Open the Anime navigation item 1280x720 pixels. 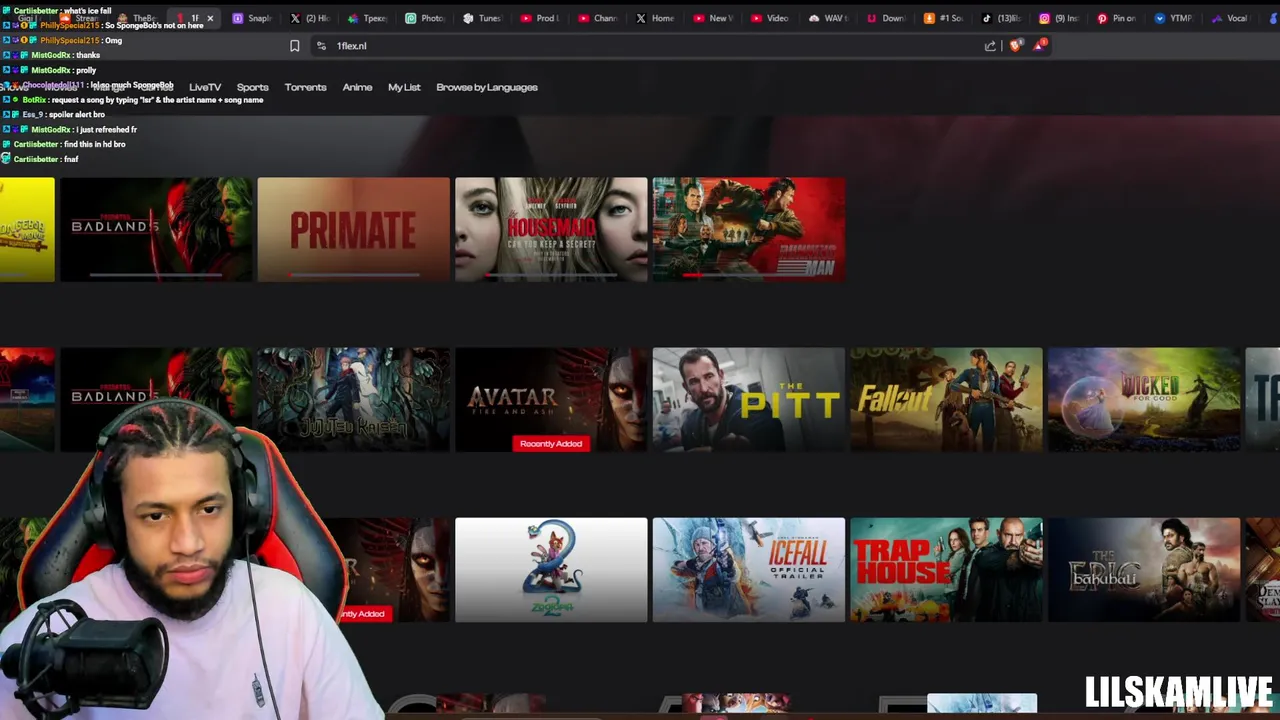coord(357,87)
